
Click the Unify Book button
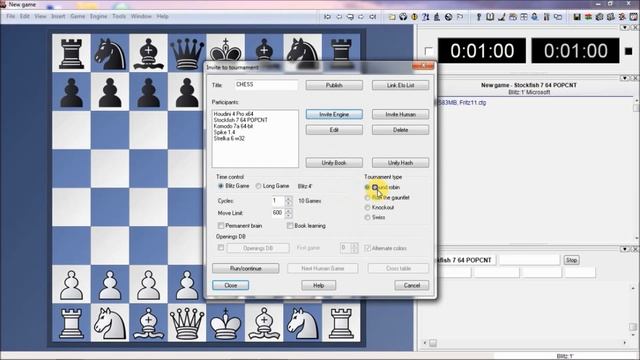pyautogui.click(x=334, y=163)
